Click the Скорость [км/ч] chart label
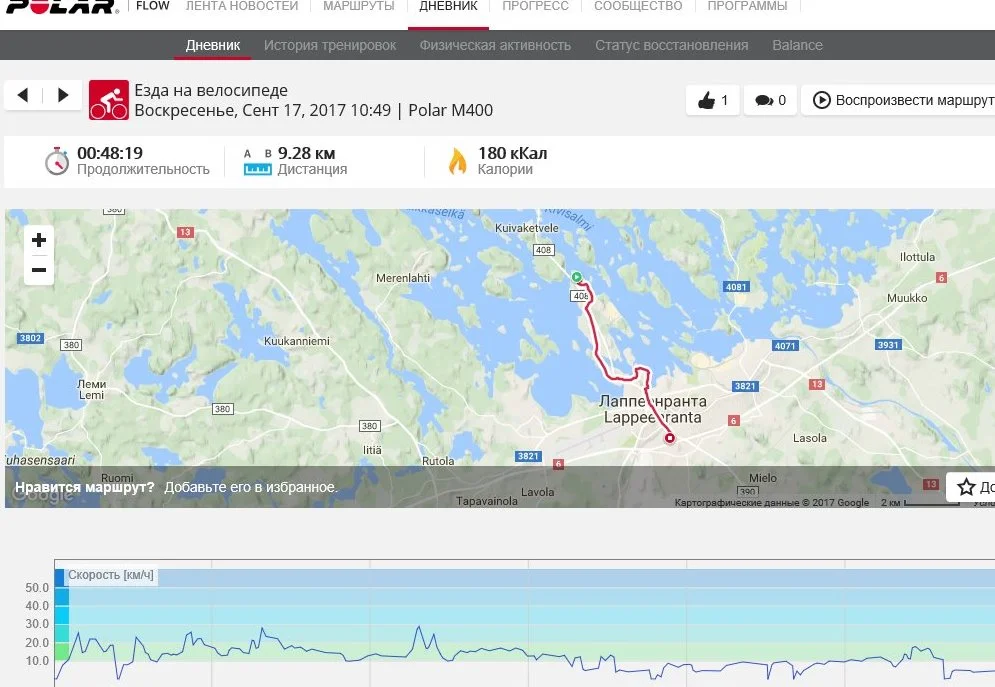The width and height of the screenshot is (995, 687). (x=110, y=575)
